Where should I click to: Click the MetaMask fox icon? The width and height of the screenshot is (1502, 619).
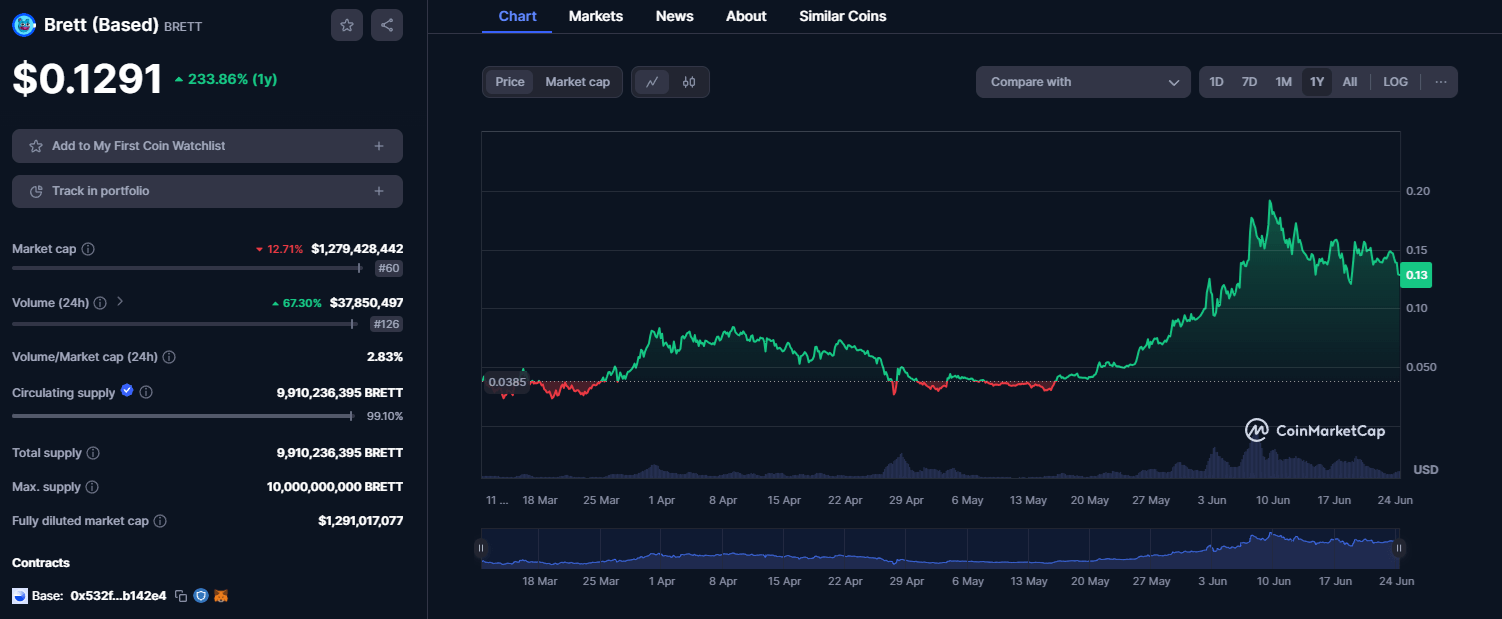[x=221, y=596]
